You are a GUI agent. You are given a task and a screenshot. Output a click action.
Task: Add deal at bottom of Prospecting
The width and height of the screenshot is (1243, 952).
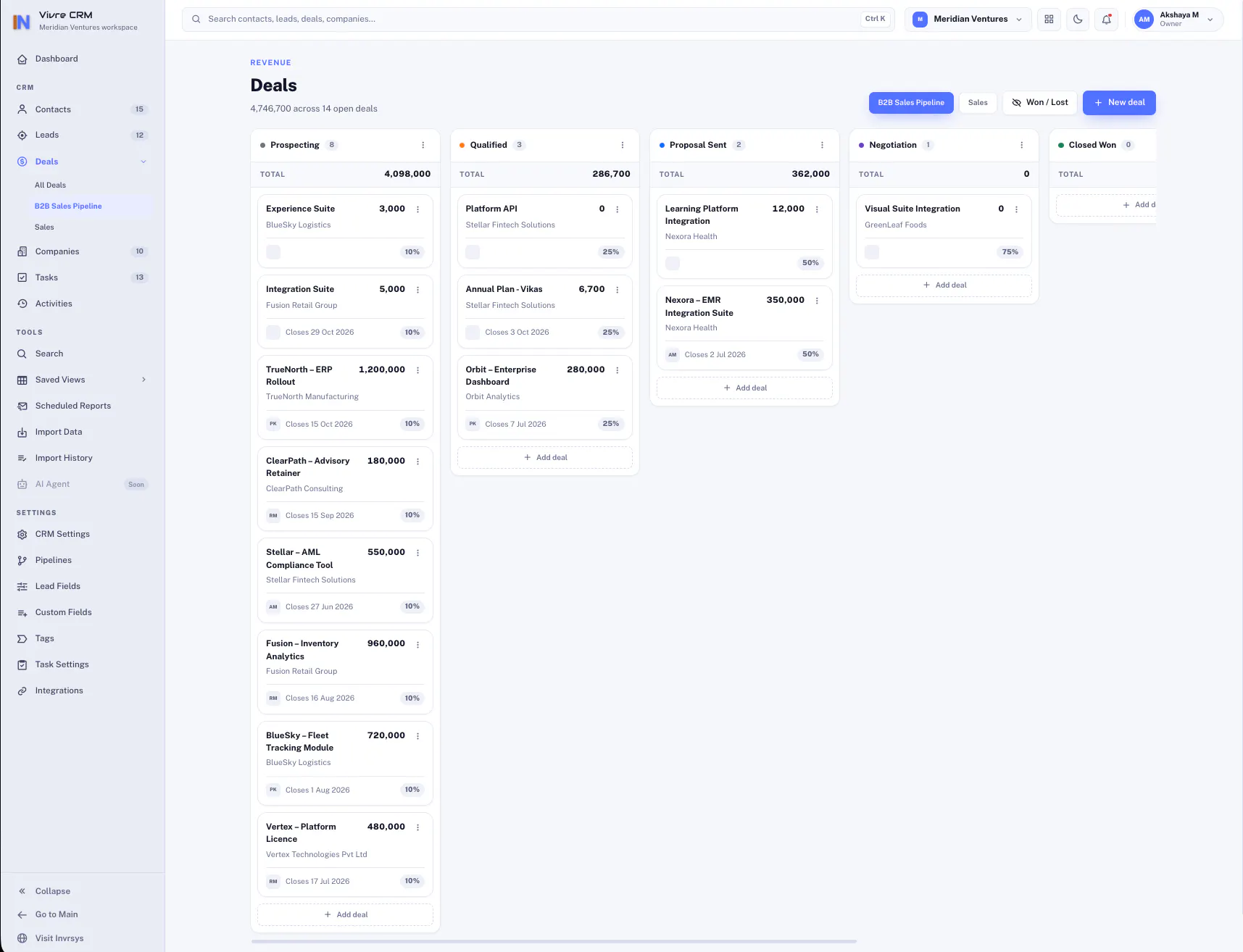tap(345, 914)
